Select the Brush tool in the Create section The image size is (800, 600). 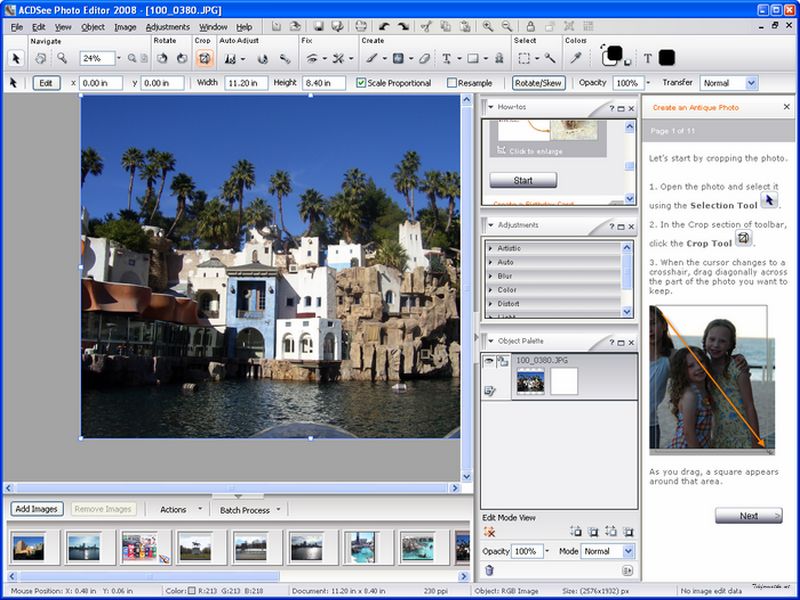coord(372,58)
